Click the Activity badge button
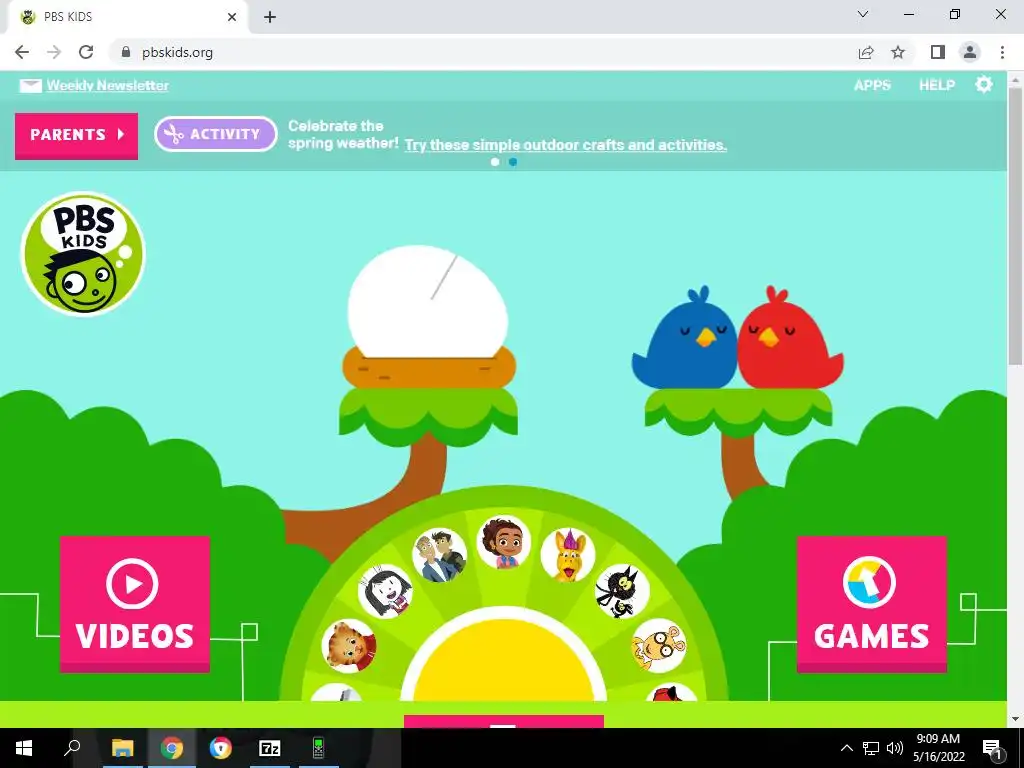This screenshot has height=768, width=1024. (x=216, y=134)
